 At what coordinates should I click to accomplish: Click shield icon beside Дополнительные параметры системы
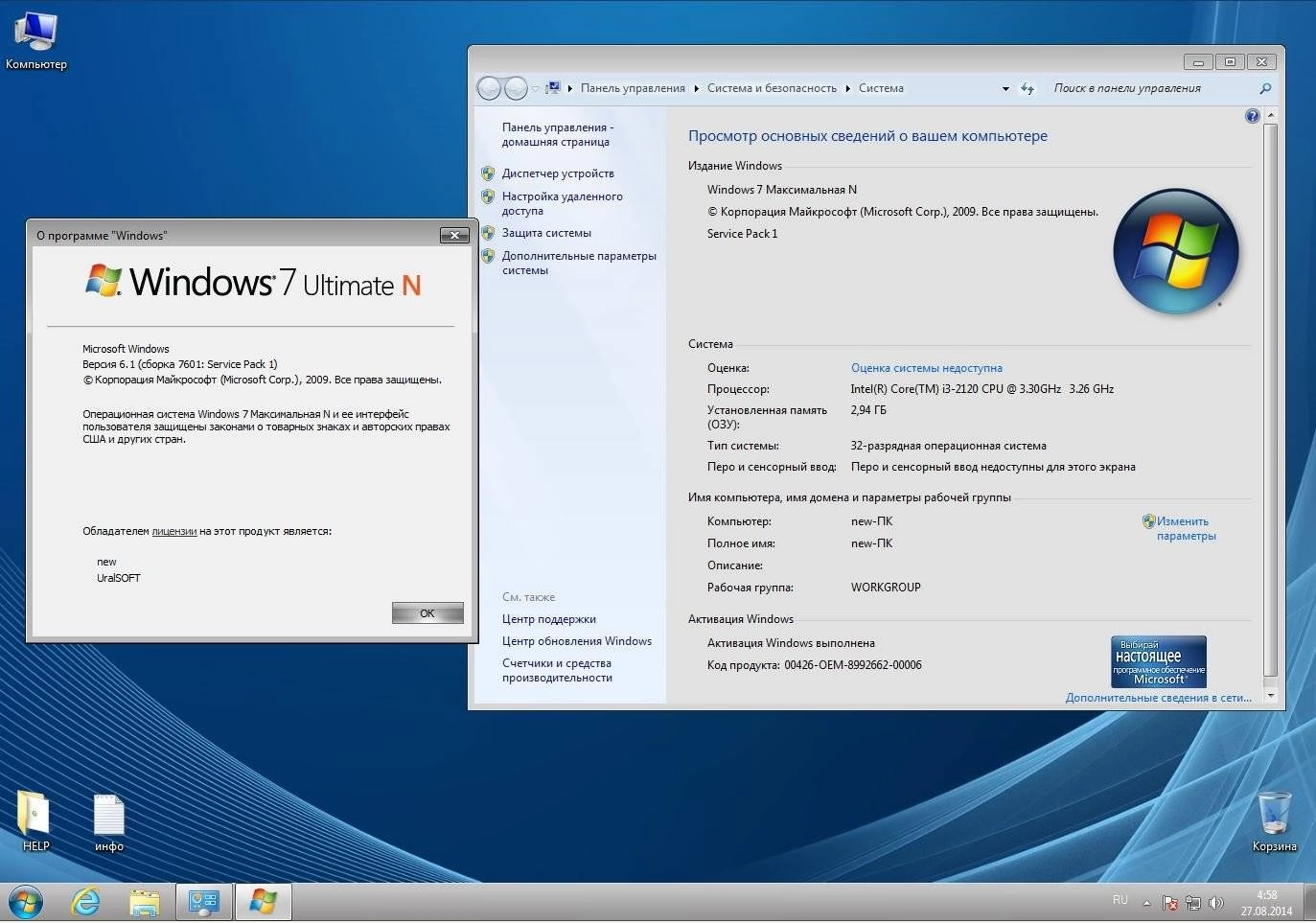click(x=488, y=256)
